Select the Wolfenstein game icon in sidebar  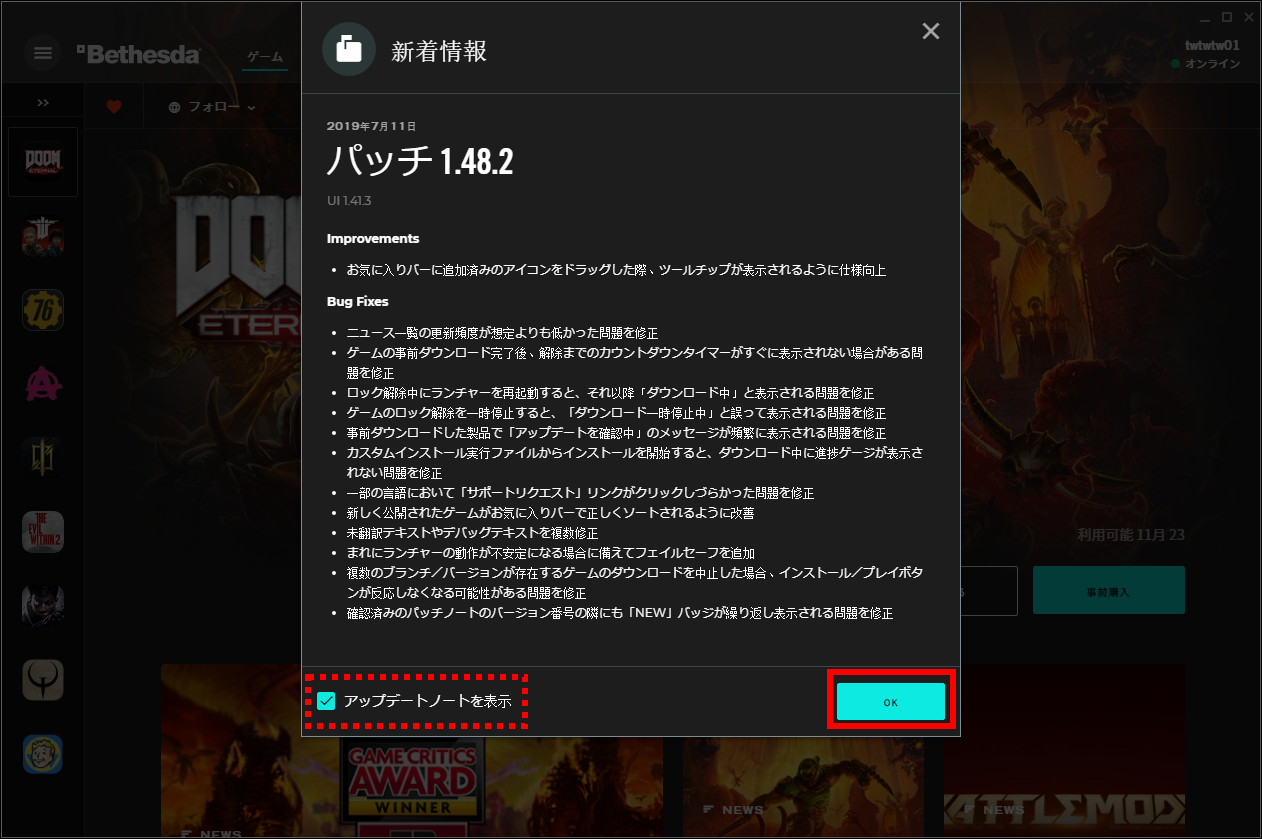coord(43,236)
